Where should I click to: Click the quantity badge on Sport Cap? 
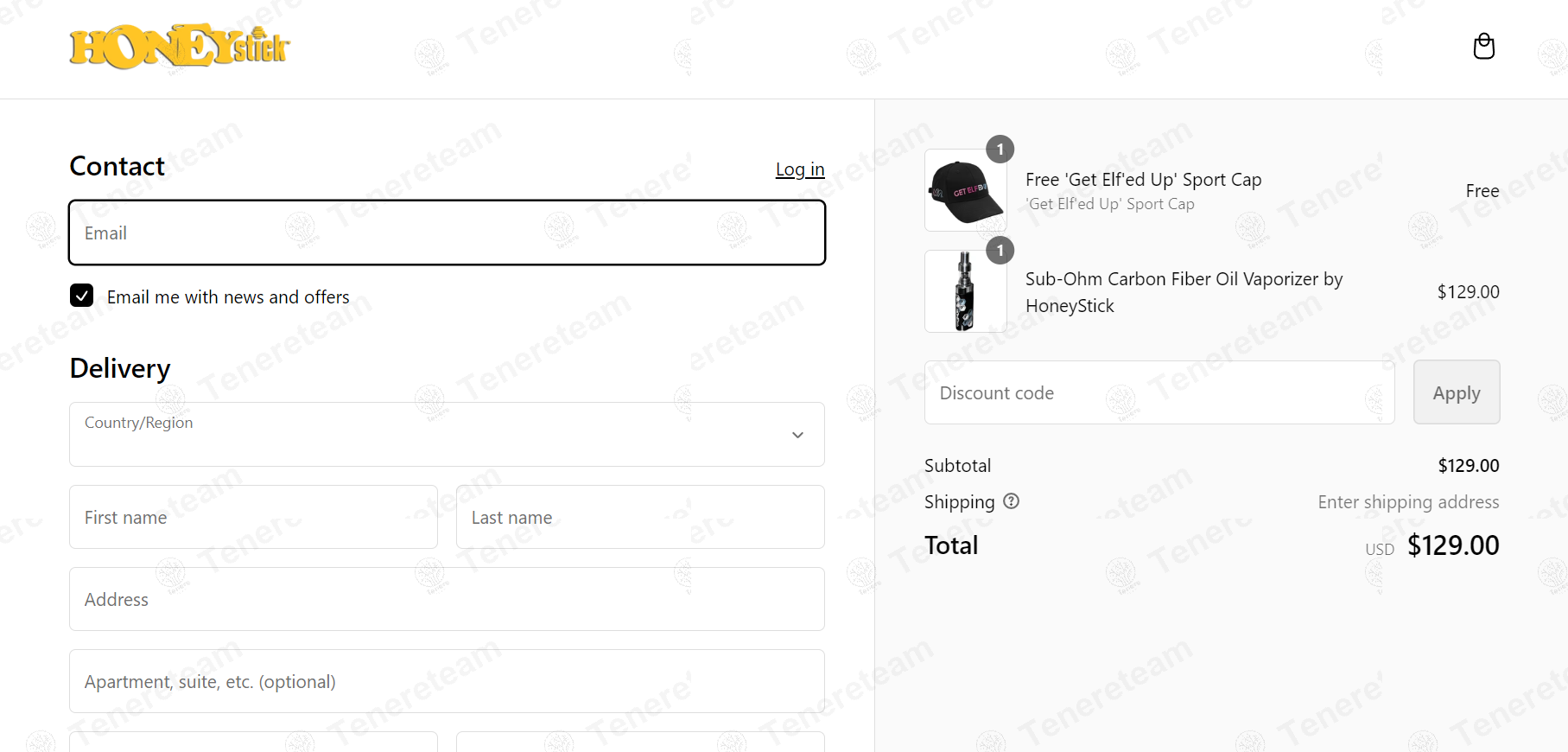pos(1000,150)
